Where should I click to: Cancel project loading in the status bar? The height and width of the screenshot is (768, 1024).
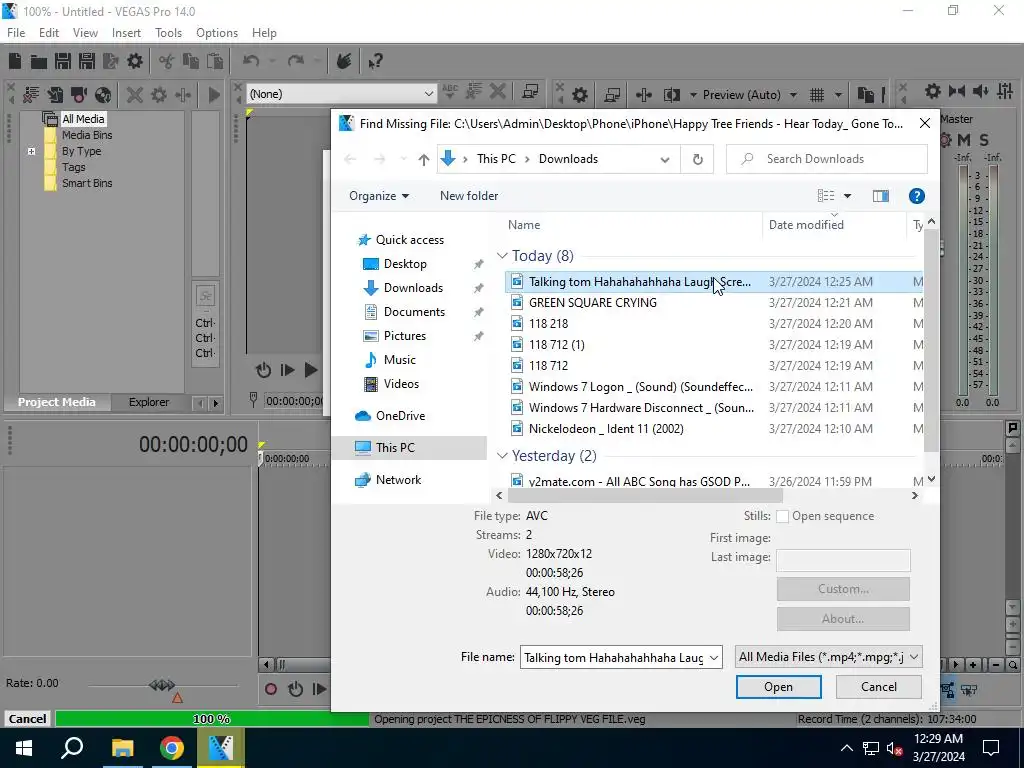[27, 719]
